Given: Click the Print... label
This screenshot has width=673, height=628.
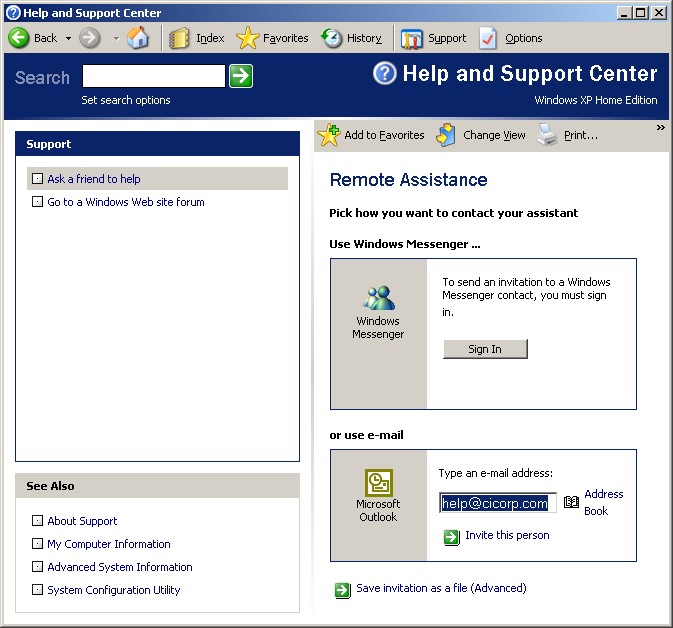Looking at the screenshot, I should [581, 135].
